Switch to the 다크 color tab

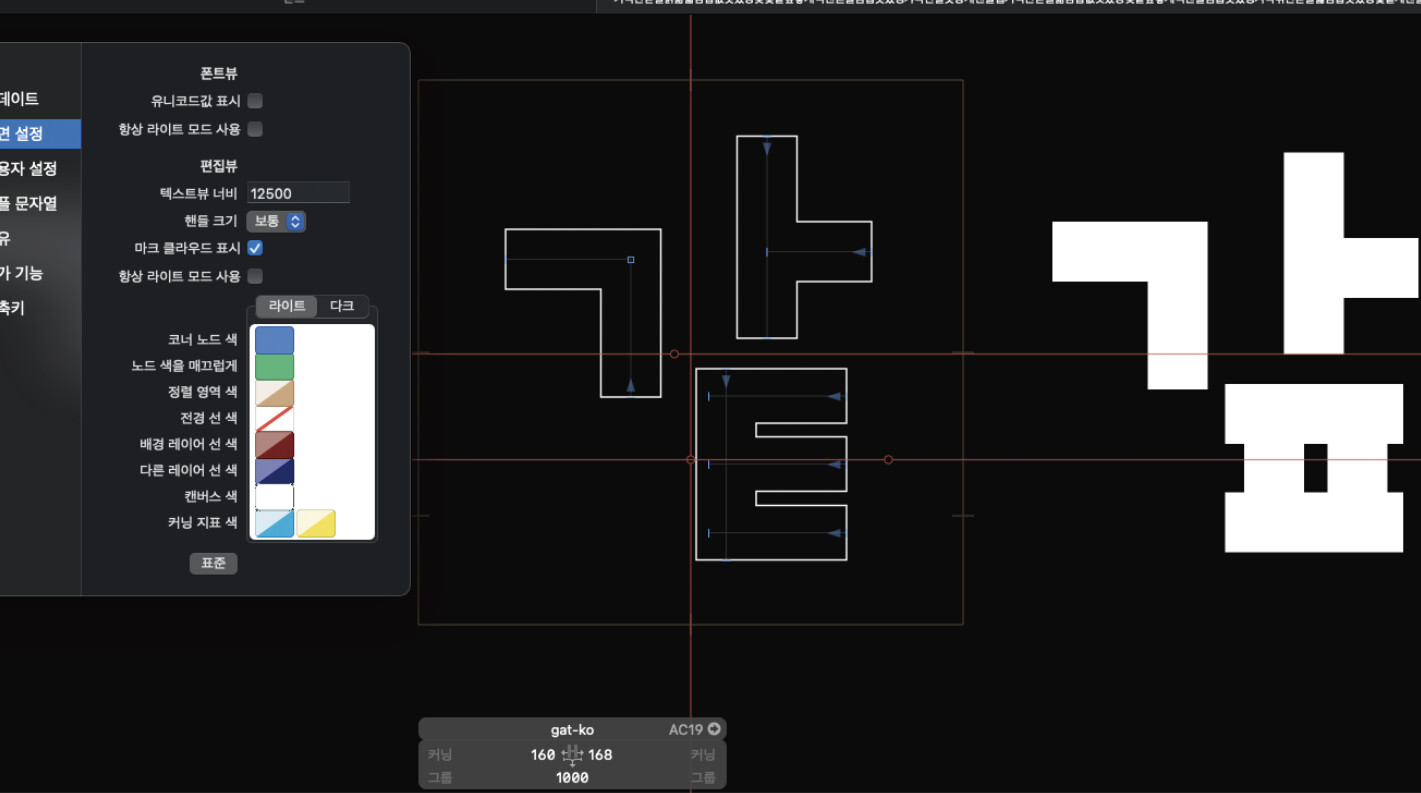click(x=342, y=306)
